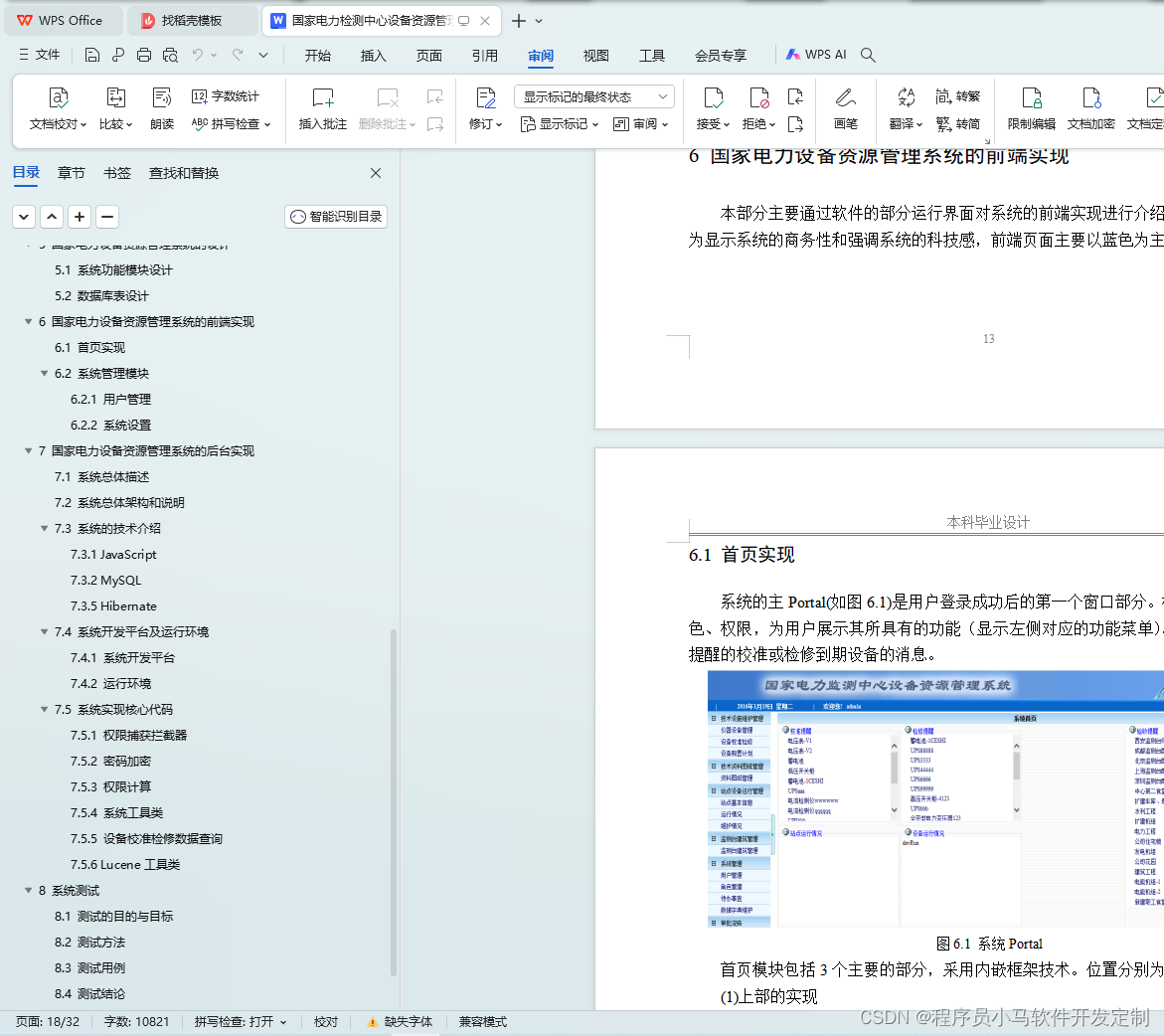Click 智能识别目录 button
The width and height of the screenshot is (1164, 1036).
coord(336,217)
